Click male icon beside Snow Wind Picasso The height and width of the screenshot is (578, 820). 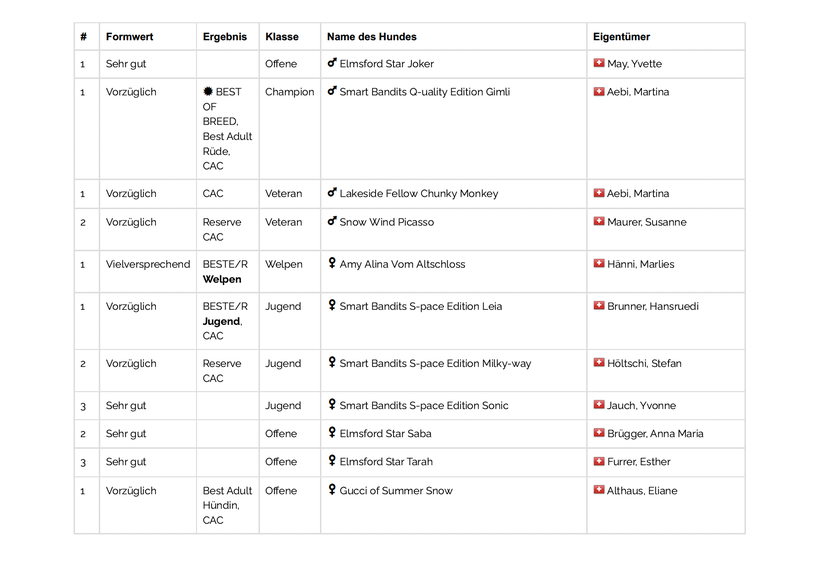pos(332,222)
